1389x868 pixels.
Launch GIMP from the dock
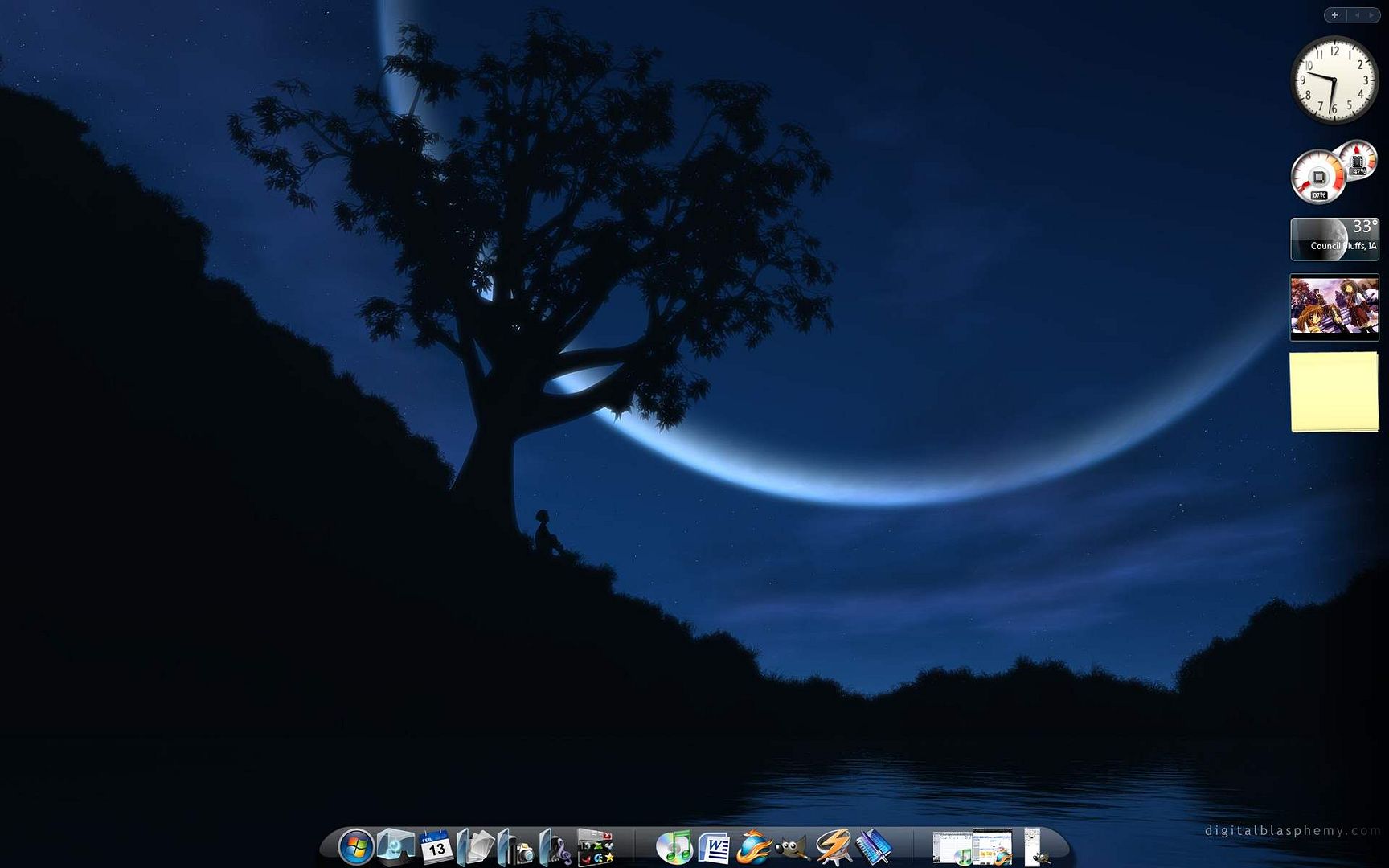(x=793, y=849)
